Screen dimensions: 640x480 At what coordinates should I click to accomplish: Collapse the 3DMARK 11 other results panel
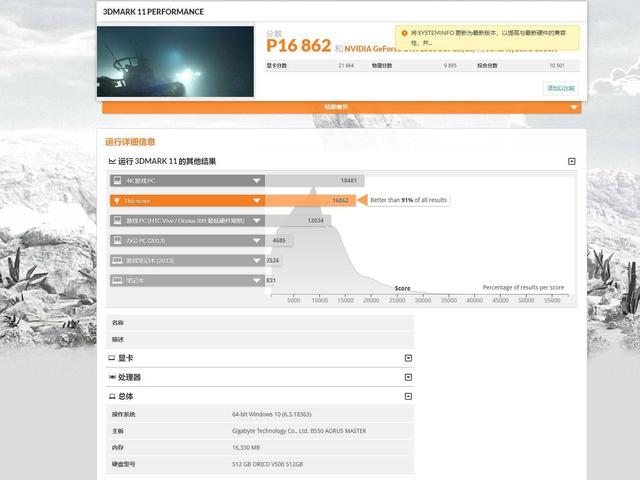coord(571,161)
